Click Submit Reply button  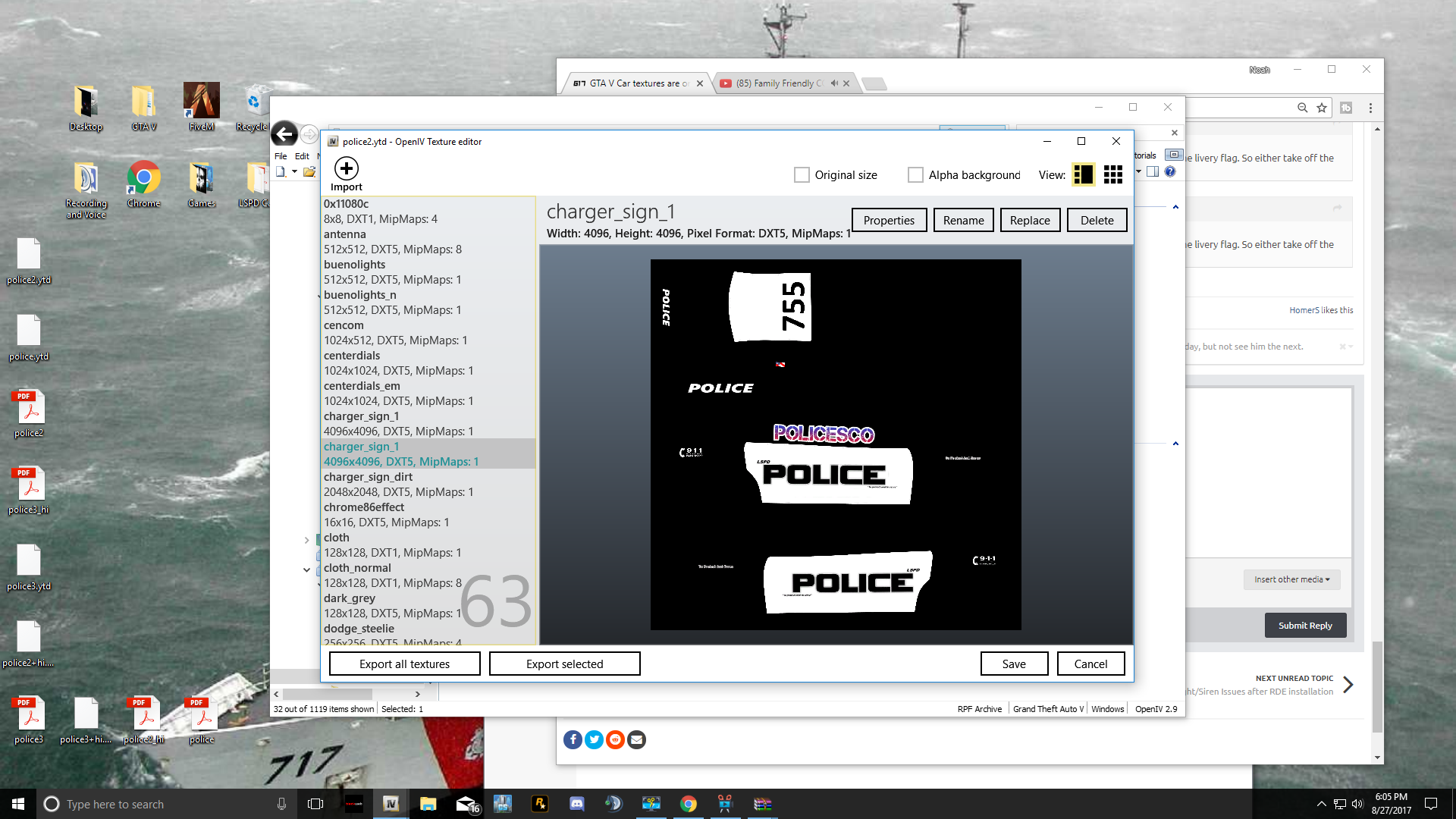[x=1304, y=626]
